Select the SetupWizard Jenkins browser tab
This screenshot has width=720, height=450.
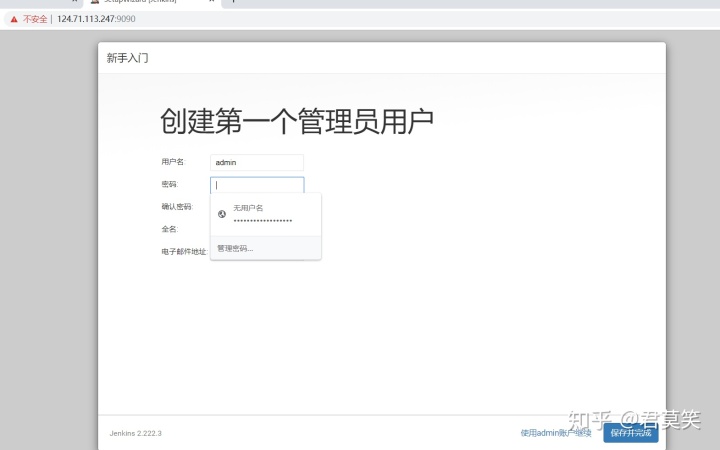[x=152, y=2]
